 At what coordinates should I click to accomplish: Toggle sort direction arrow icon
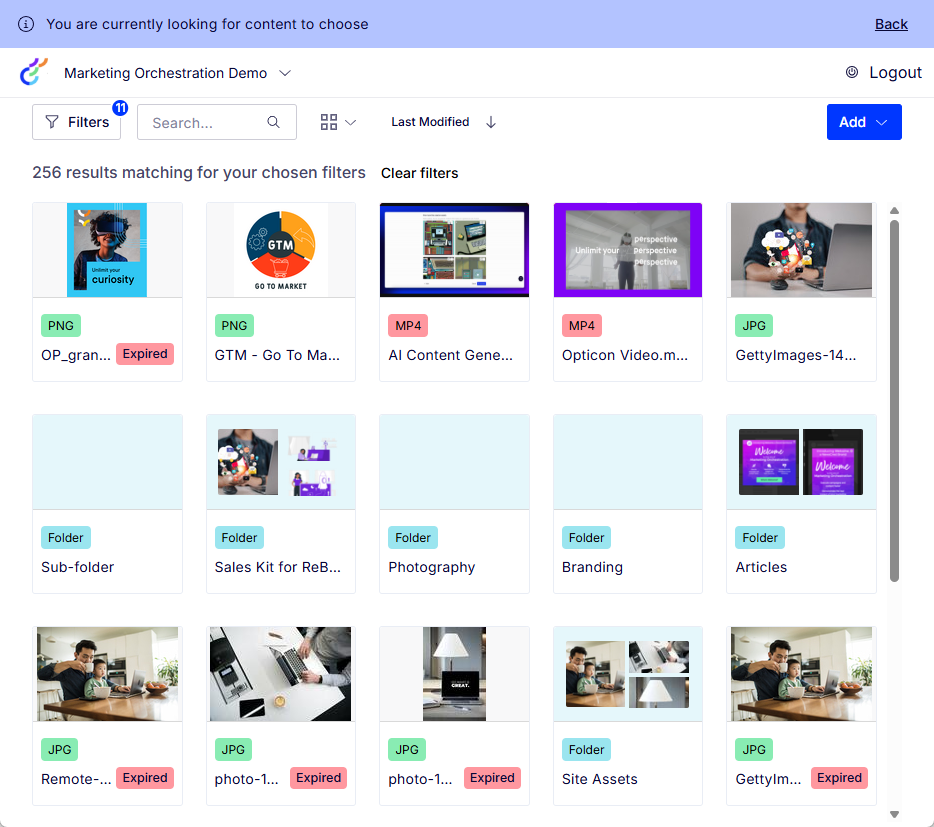[x=491, y=122]
